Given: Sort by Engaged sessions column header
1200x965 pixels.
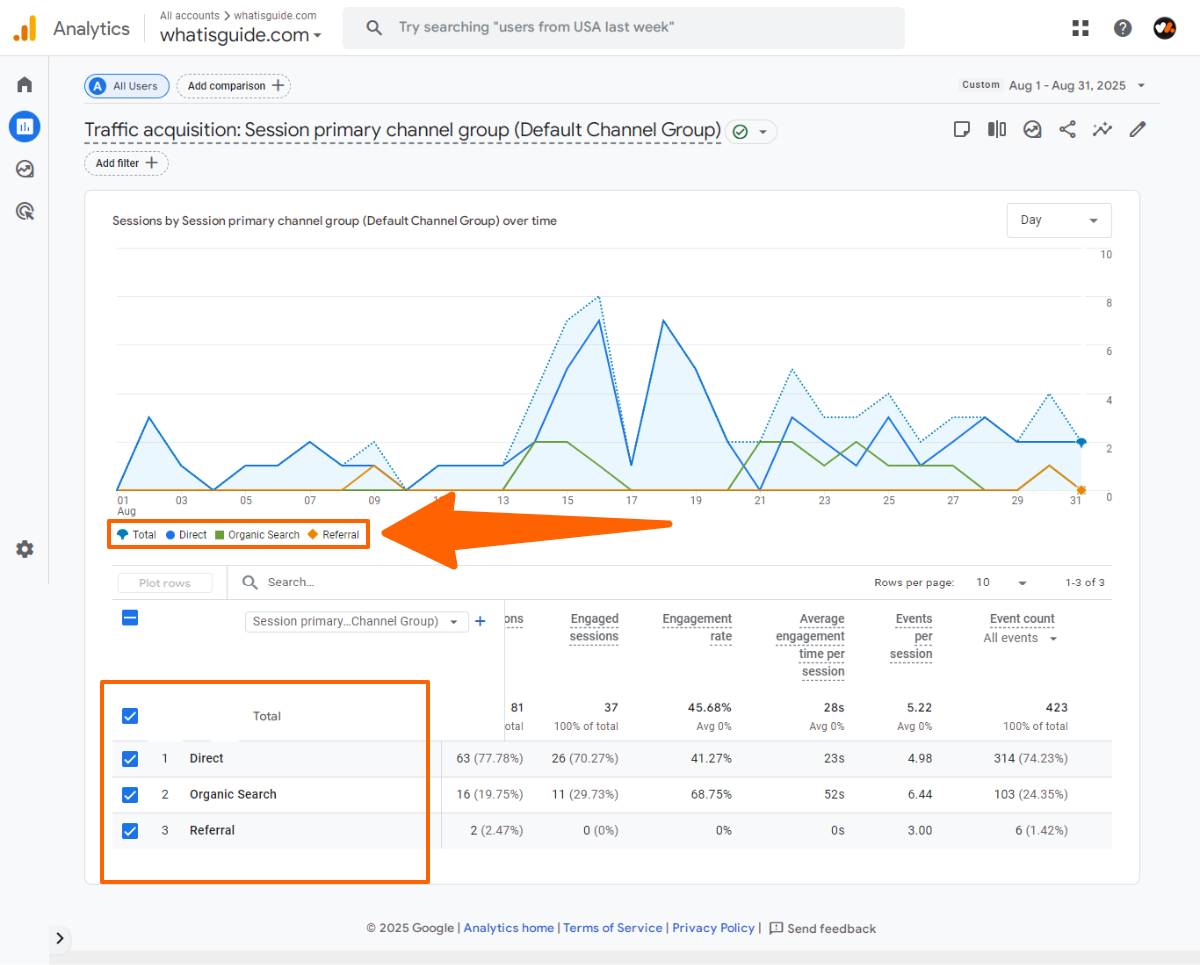Looking at the screenshot, I should click(594, 628).
